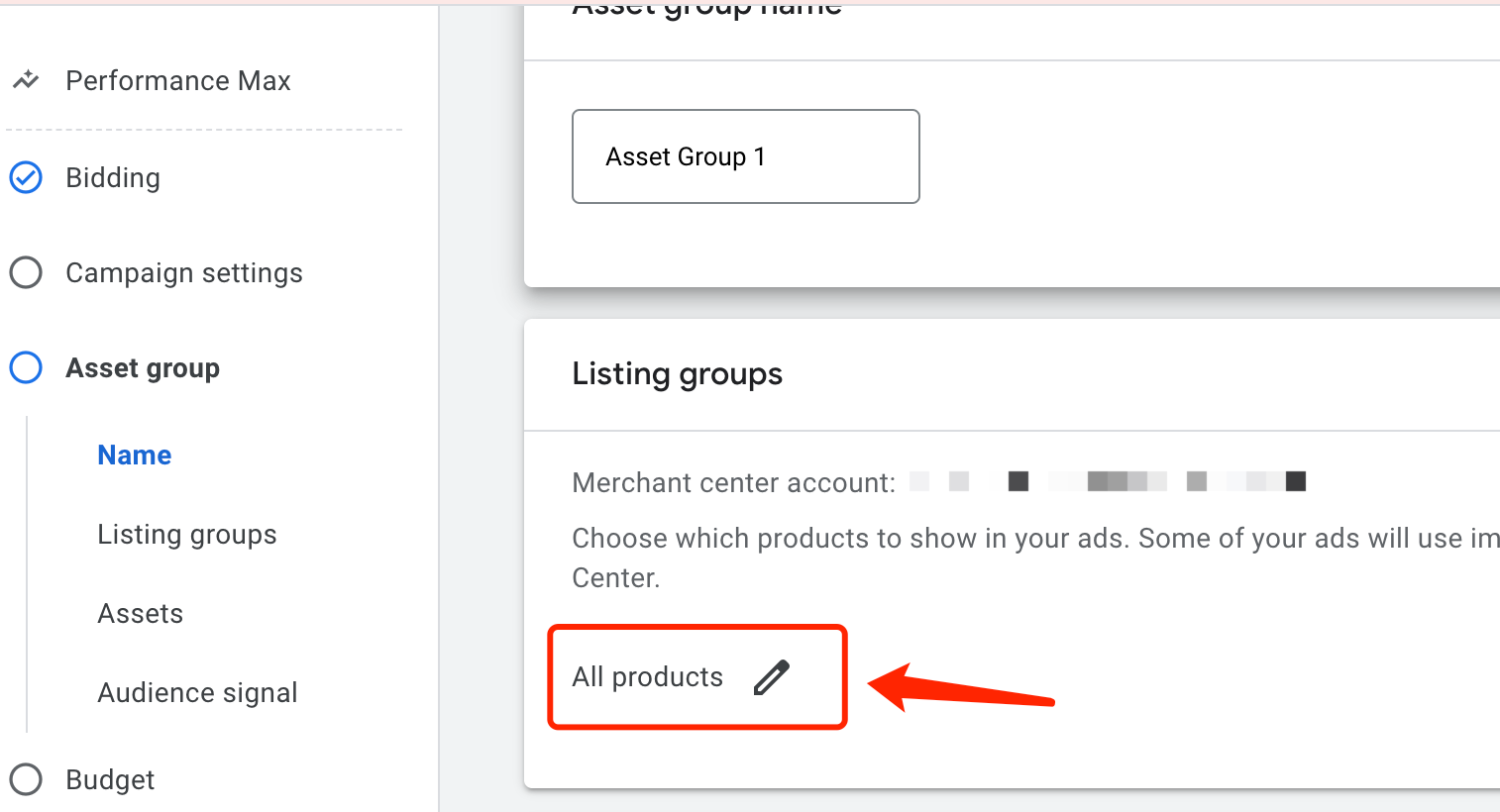Click the empty step circle beside Campaign settings
The height and width of the screenshot is (812, 1500).
click(26, 272)
